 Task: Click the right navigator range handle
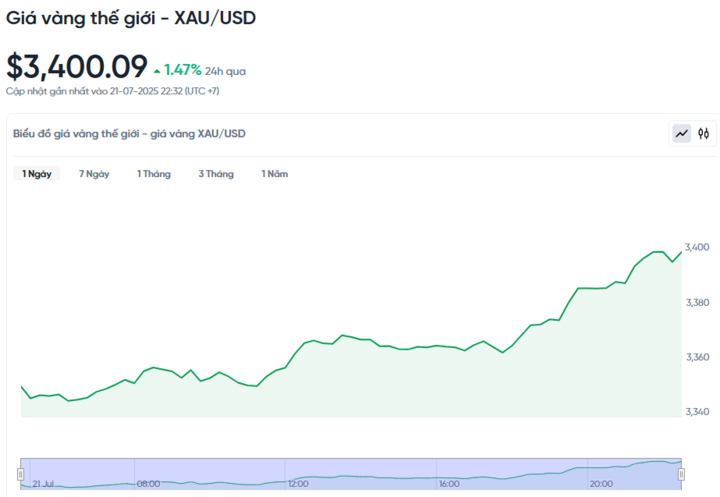tap(681, 473)
